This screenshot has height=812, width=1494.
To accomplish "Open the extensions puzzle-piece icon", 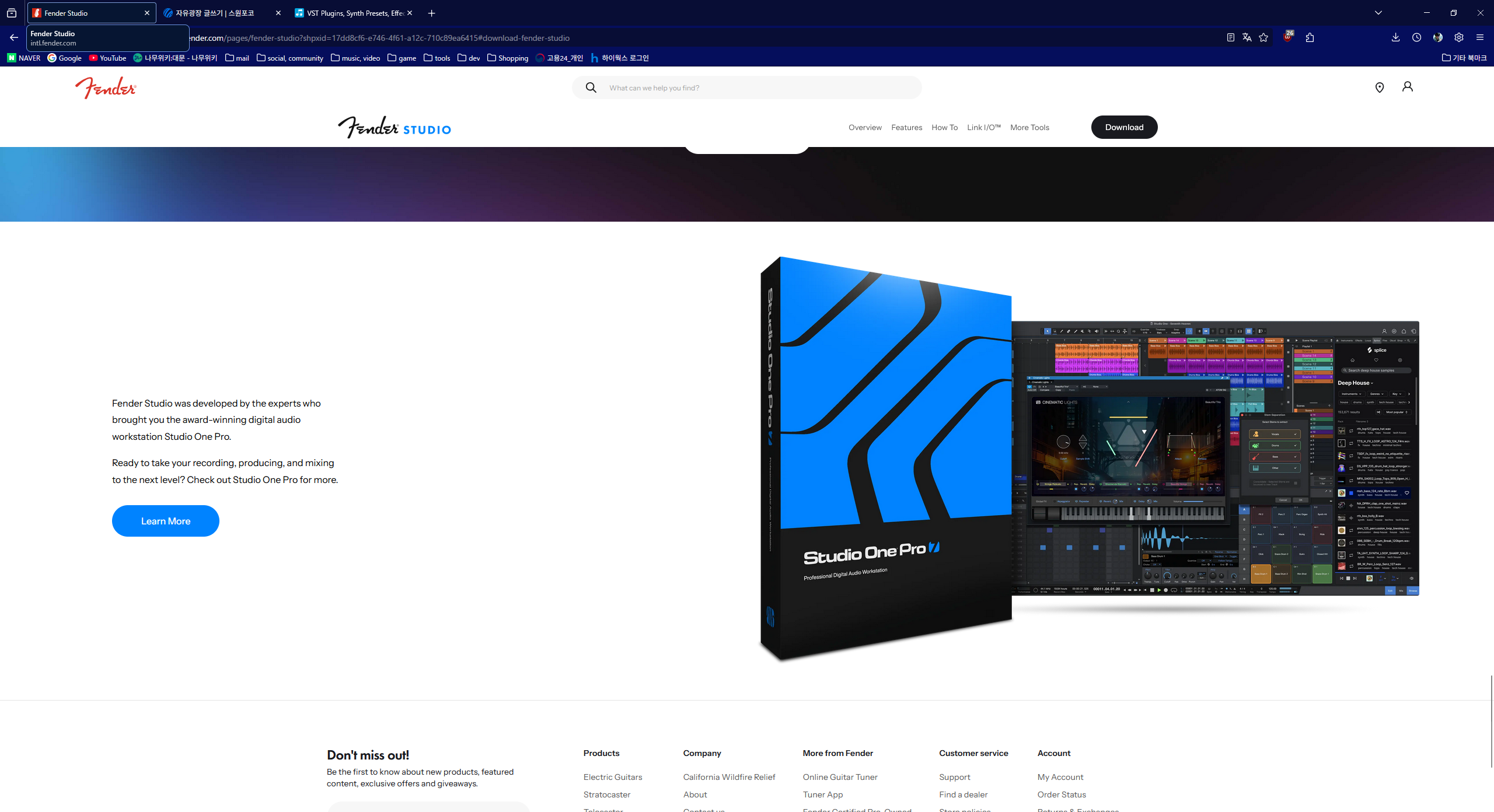I will pyautogui.click(x=1310, y=37).
